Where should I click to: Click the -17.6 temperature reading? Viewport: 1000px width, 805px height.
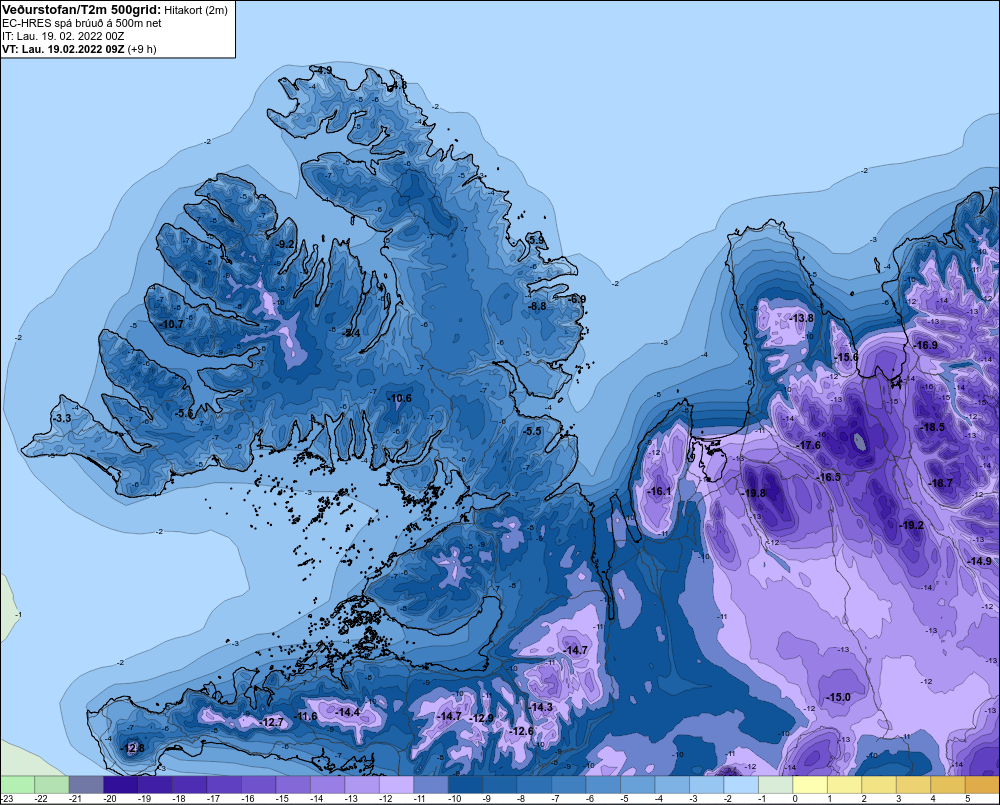point(808,445)
